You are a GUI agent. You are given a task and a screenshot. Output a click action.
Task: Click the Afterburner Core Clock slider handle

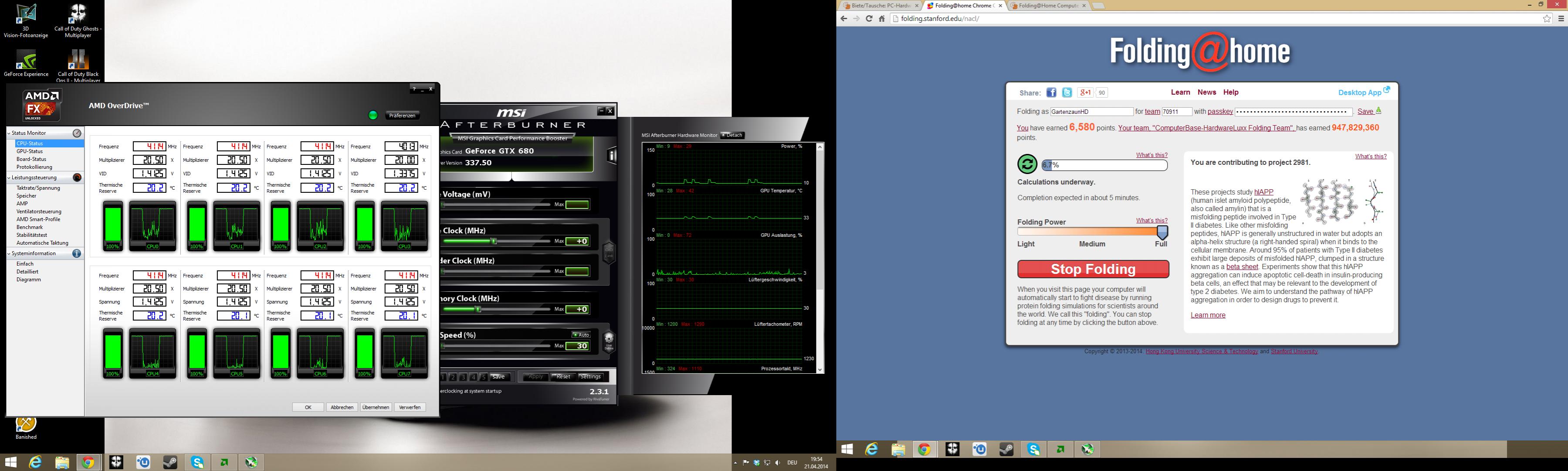pos(494,241)
